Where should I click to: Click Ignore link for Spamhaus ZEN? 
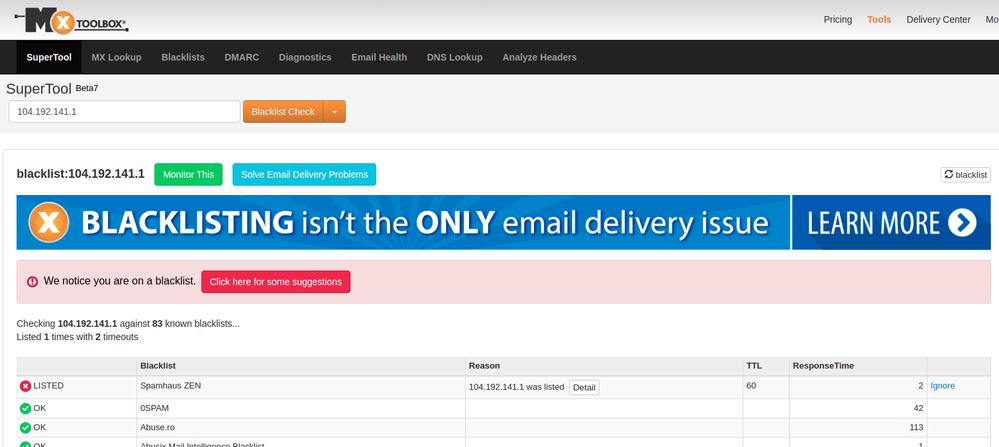tap(942, 385)
